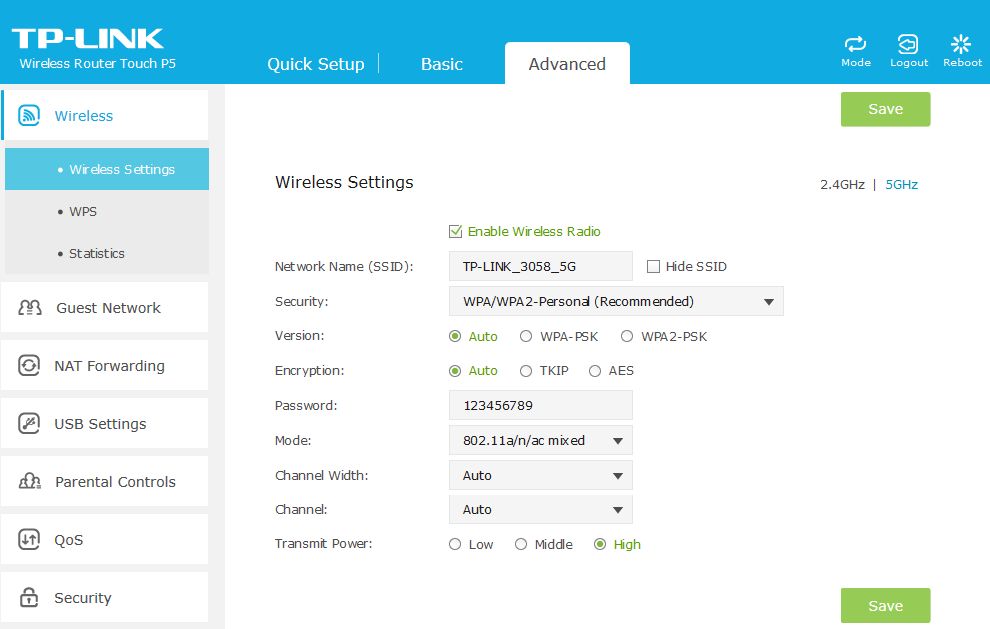
Task: Open Parental Controls from its sidebar icon
Action: coord(30,481)
